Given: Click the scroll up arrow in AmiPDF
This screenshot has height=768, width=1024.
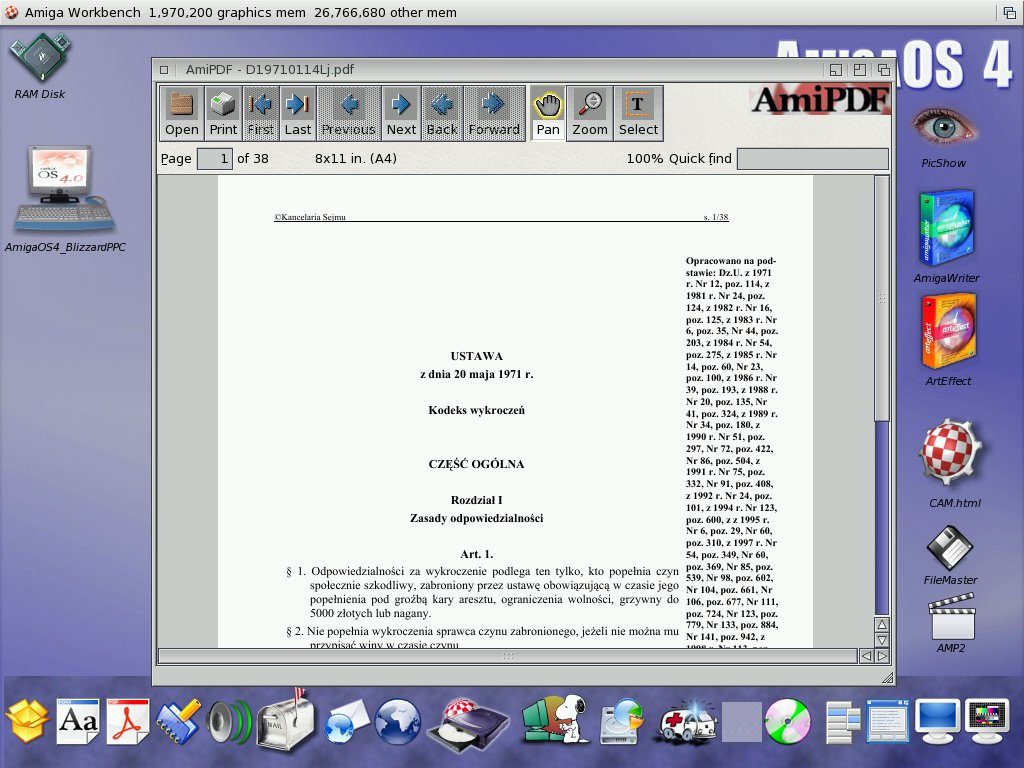Looking at the screenshot, I should point(882,624).
